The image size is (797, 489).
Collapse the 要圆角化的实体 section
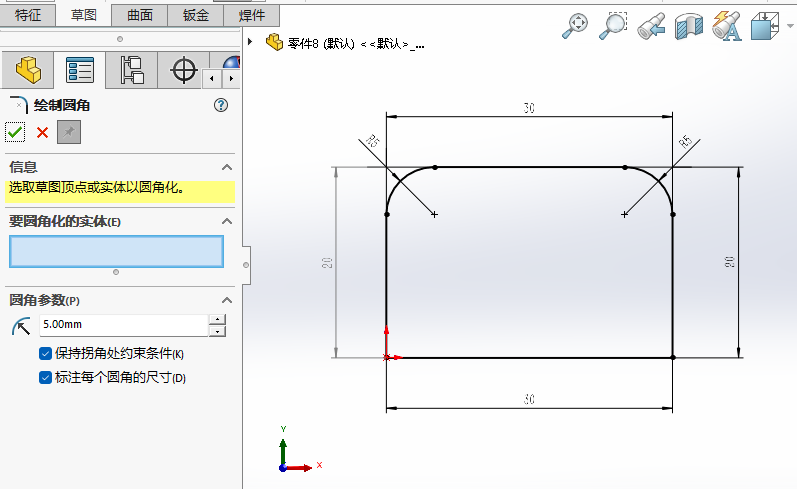(227, 221)
